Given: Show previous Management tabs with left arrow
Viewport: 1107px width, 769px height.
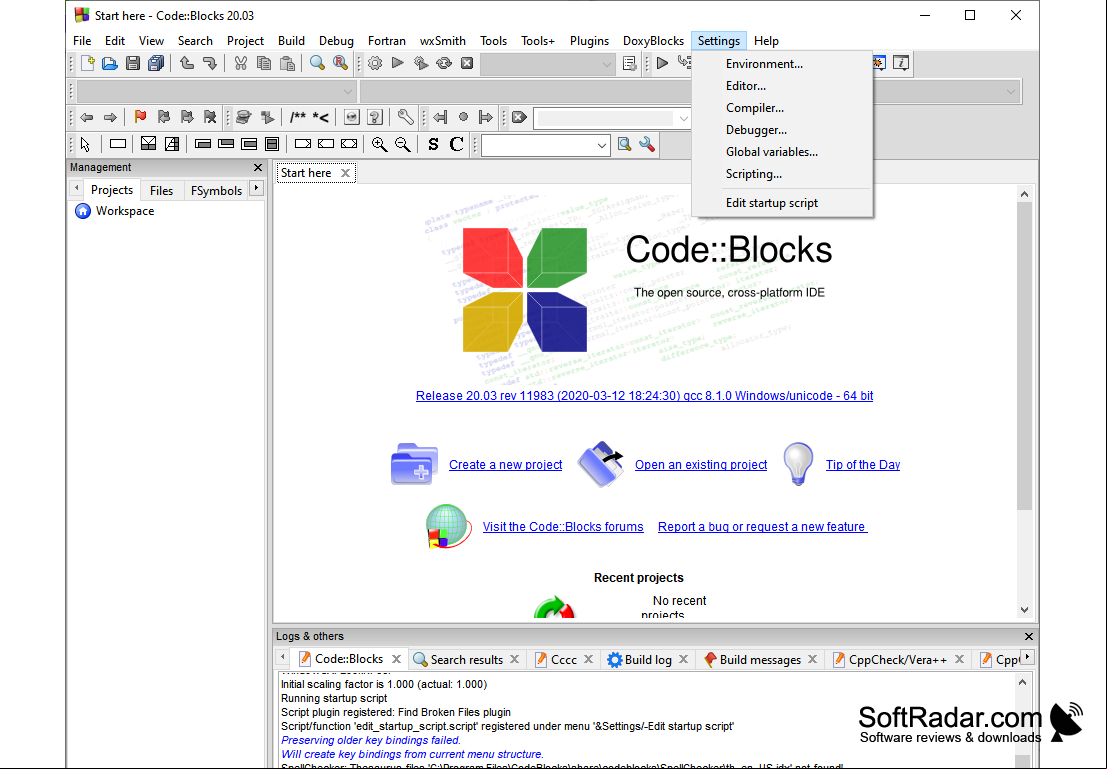Looking at the screenshot, I should click(x=76, y=189).
